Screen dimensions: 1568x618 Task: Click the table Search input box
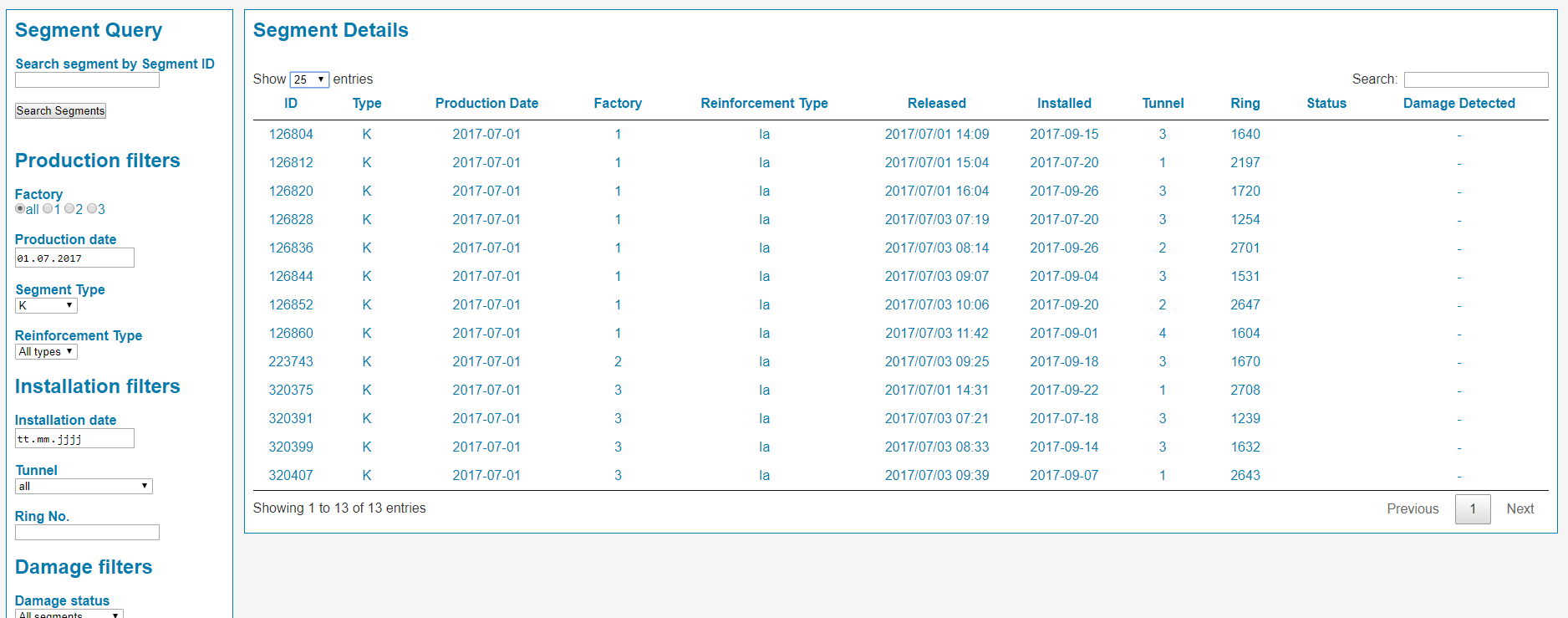pos(1475,79)
